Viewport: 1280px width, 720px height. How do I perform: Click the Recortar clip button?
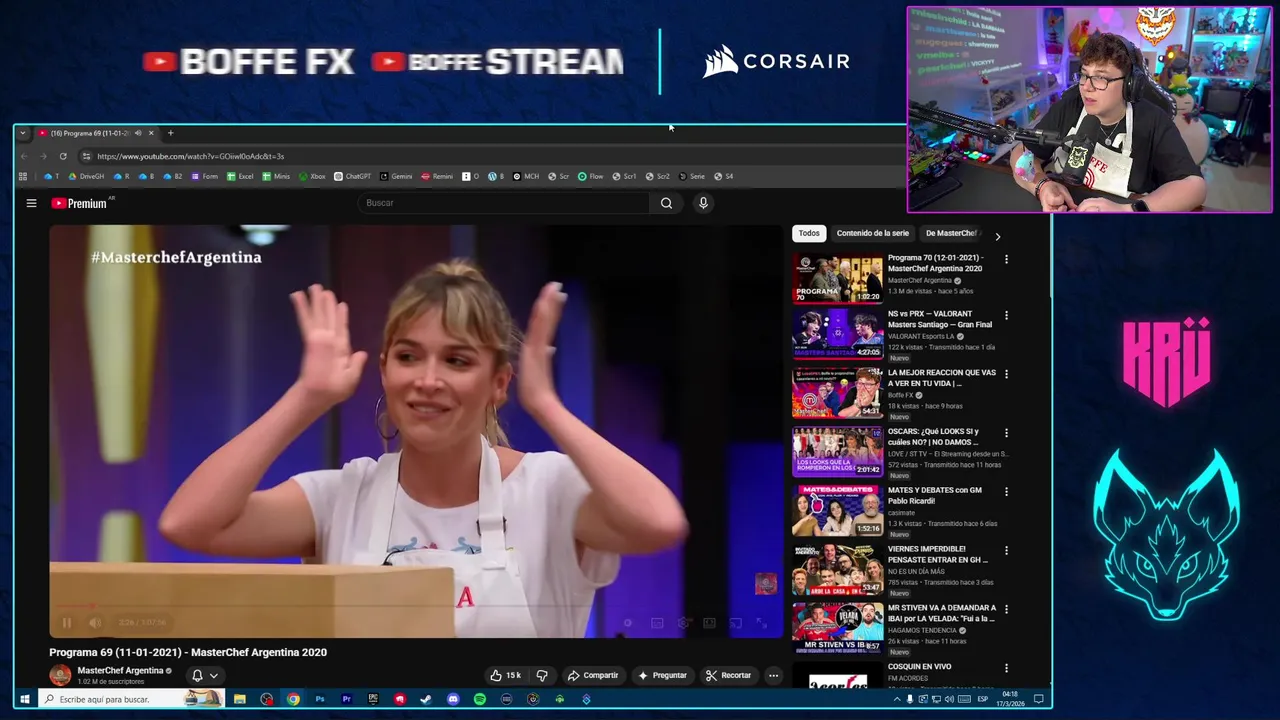point(728,675)
